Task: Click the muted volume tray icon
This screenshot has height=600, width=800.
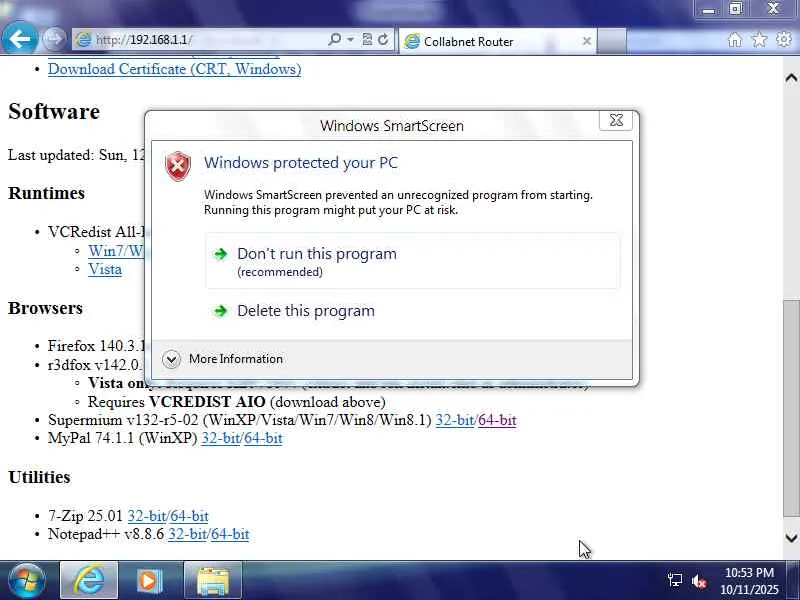Action: pyautogui.click(x=699, y=581)
